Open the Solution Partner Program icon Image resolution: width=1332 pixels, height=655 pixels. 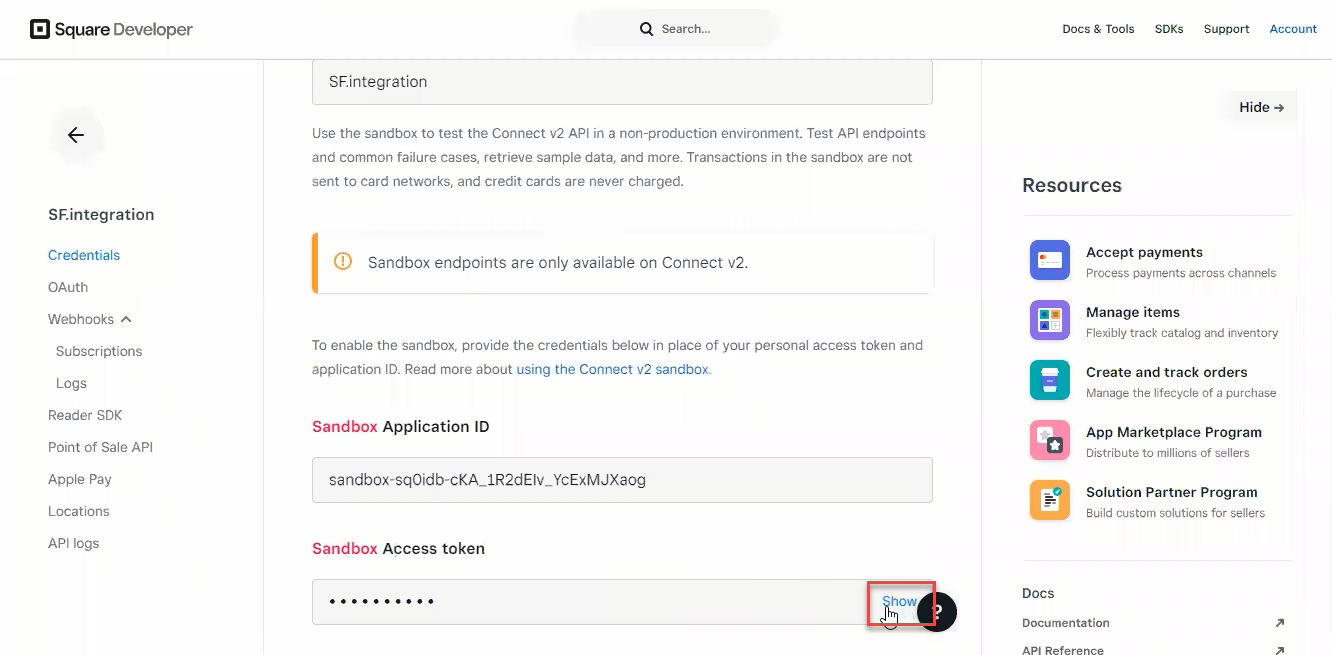tap(1050, 500)
